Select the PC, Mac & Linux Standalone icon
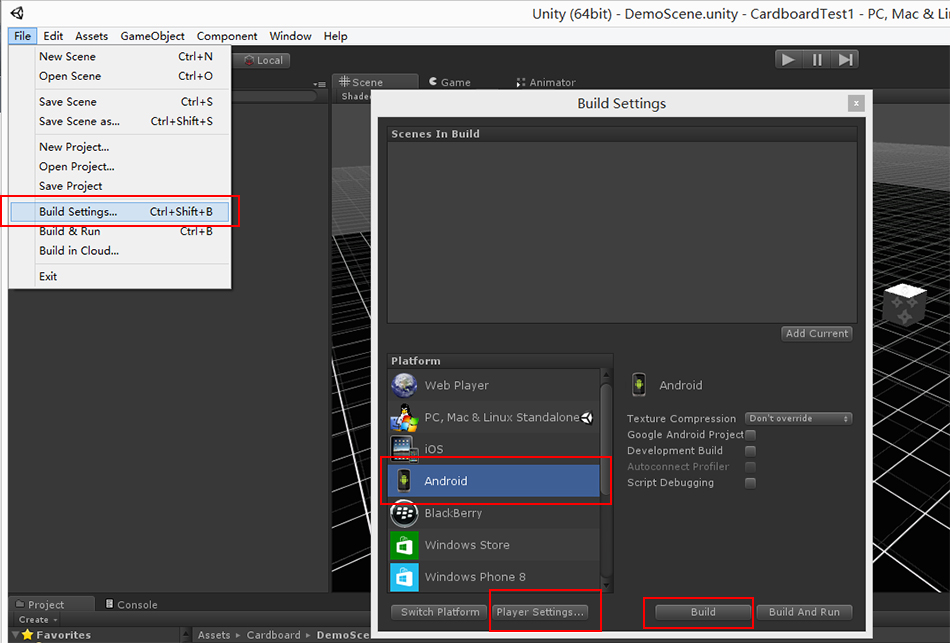950x643 pixels. tap(404, 418)
